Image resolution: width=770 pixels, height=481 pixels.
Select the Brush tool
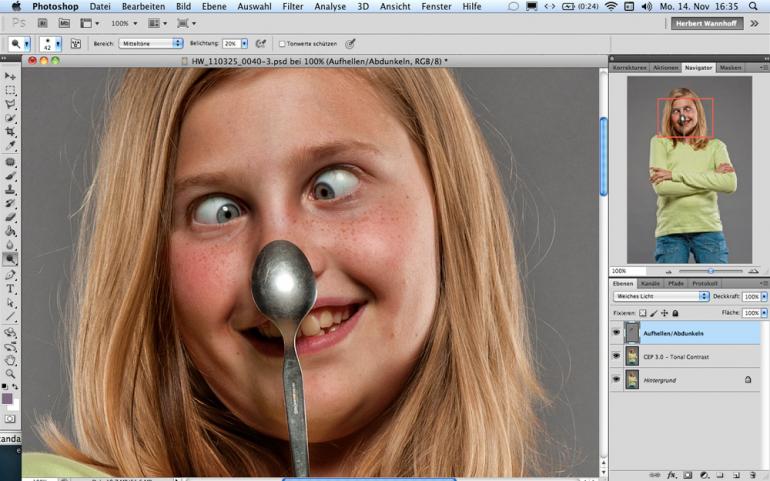[x=10, y=176]
